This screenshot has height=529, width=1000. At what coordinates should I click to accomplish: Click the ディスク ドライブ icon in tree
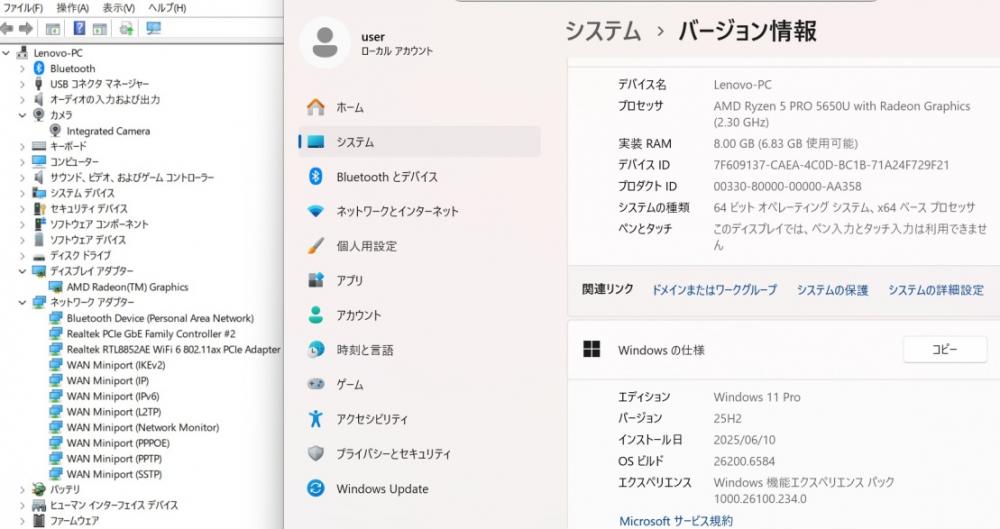pyautogui.click(x=39, y=255)
